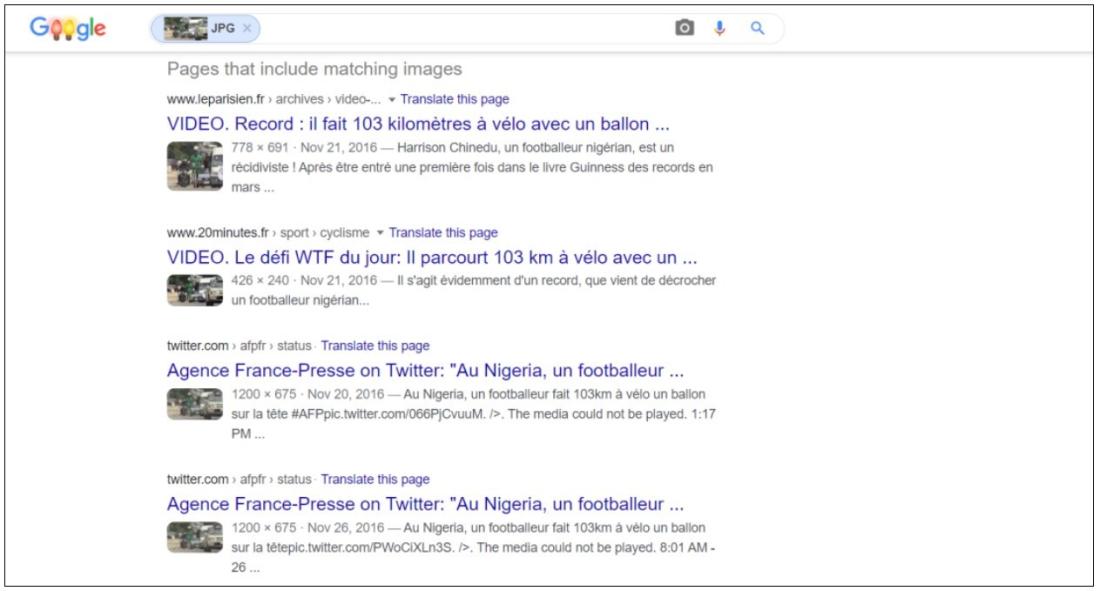Open AFP Twitter result dated Nov 26, 2016
The height and width of the screenshot is (591, 1100).
[425, 503]
